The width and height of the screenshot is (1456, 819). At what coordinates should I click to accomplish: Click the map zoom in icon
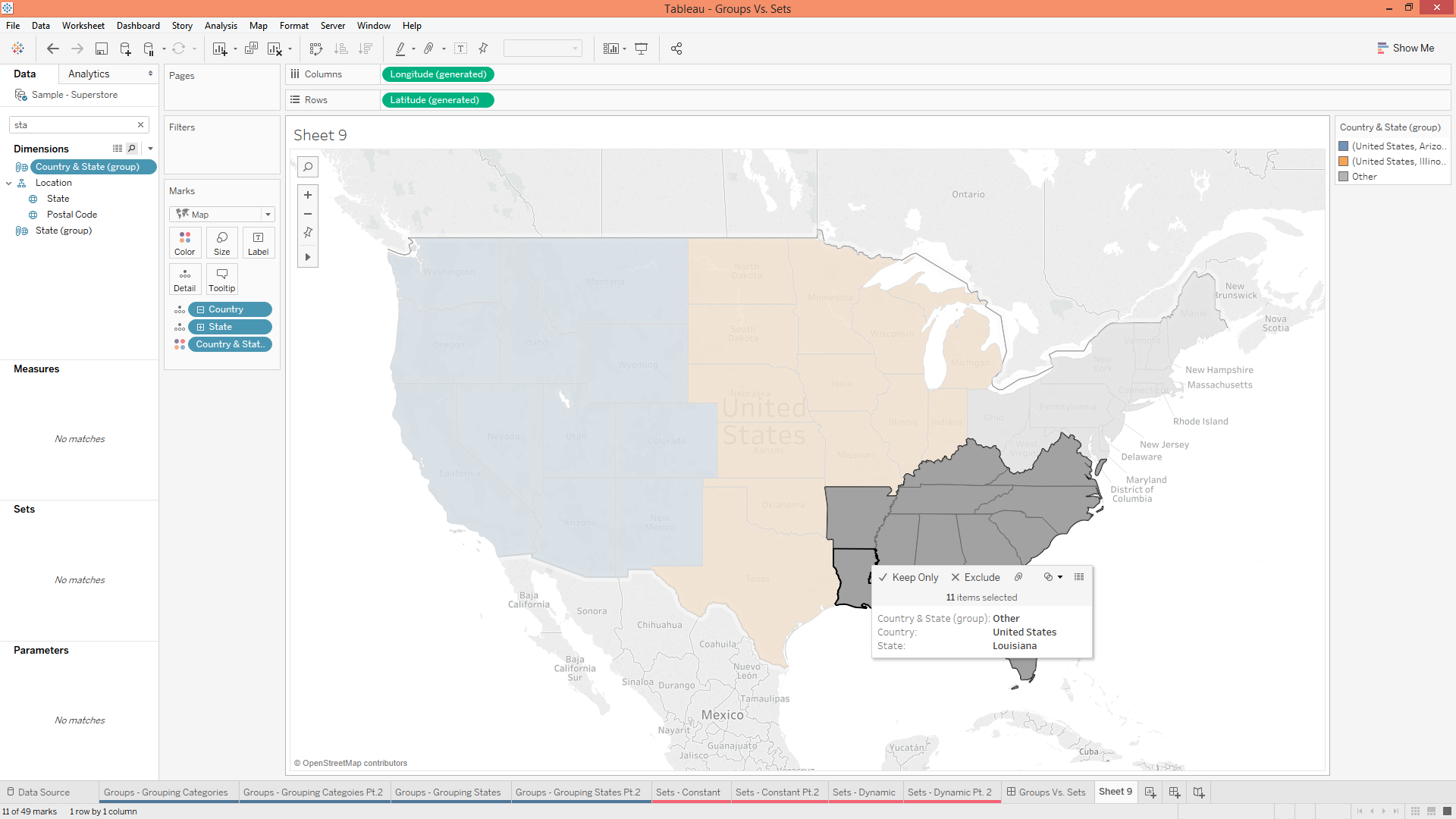[308, 194]
